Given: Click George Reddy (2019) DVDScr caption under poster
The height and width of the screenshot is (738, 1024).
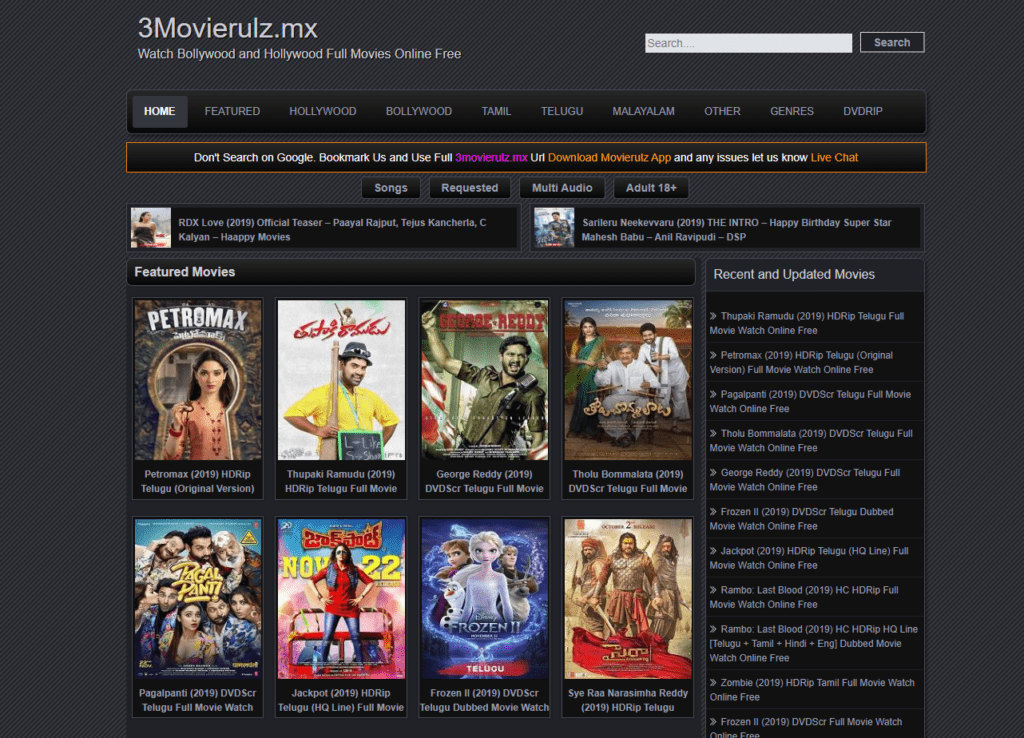Looking at the screenshot, I should 485,481.
